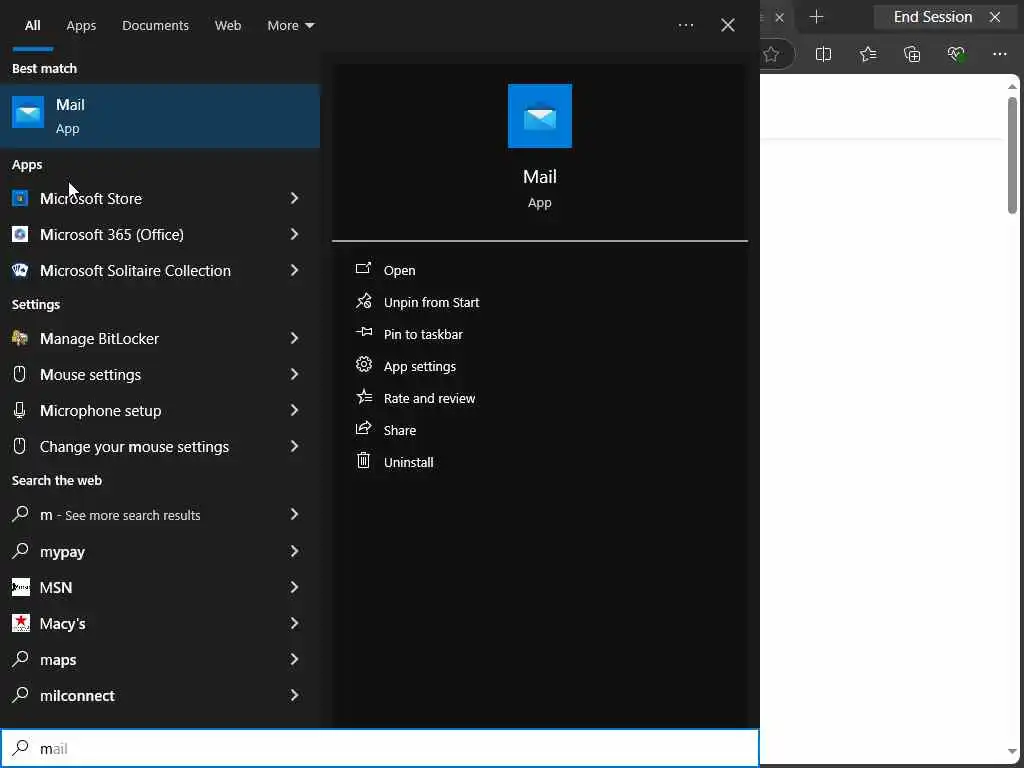Viewport: 1024px width, 768px height.
Task: Open Edge browser essentials heart icon
Action: pyautogui.click(x=956, y=54)
